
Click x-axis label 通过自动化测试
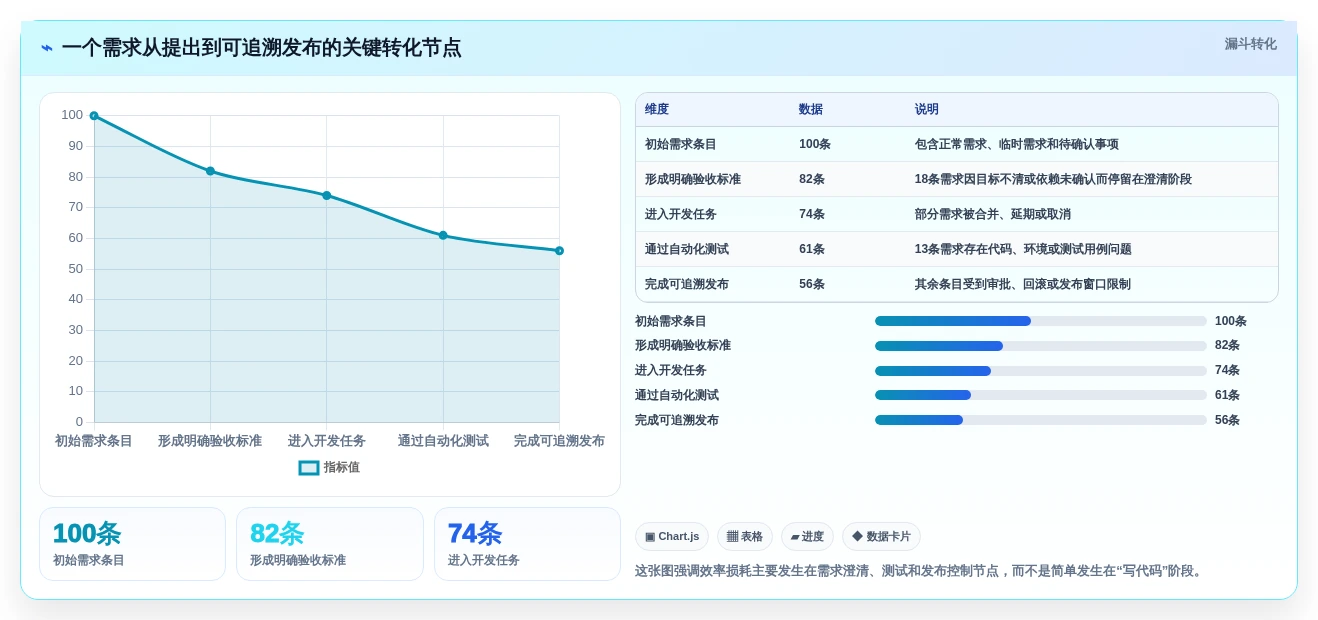tap(443, 441)
